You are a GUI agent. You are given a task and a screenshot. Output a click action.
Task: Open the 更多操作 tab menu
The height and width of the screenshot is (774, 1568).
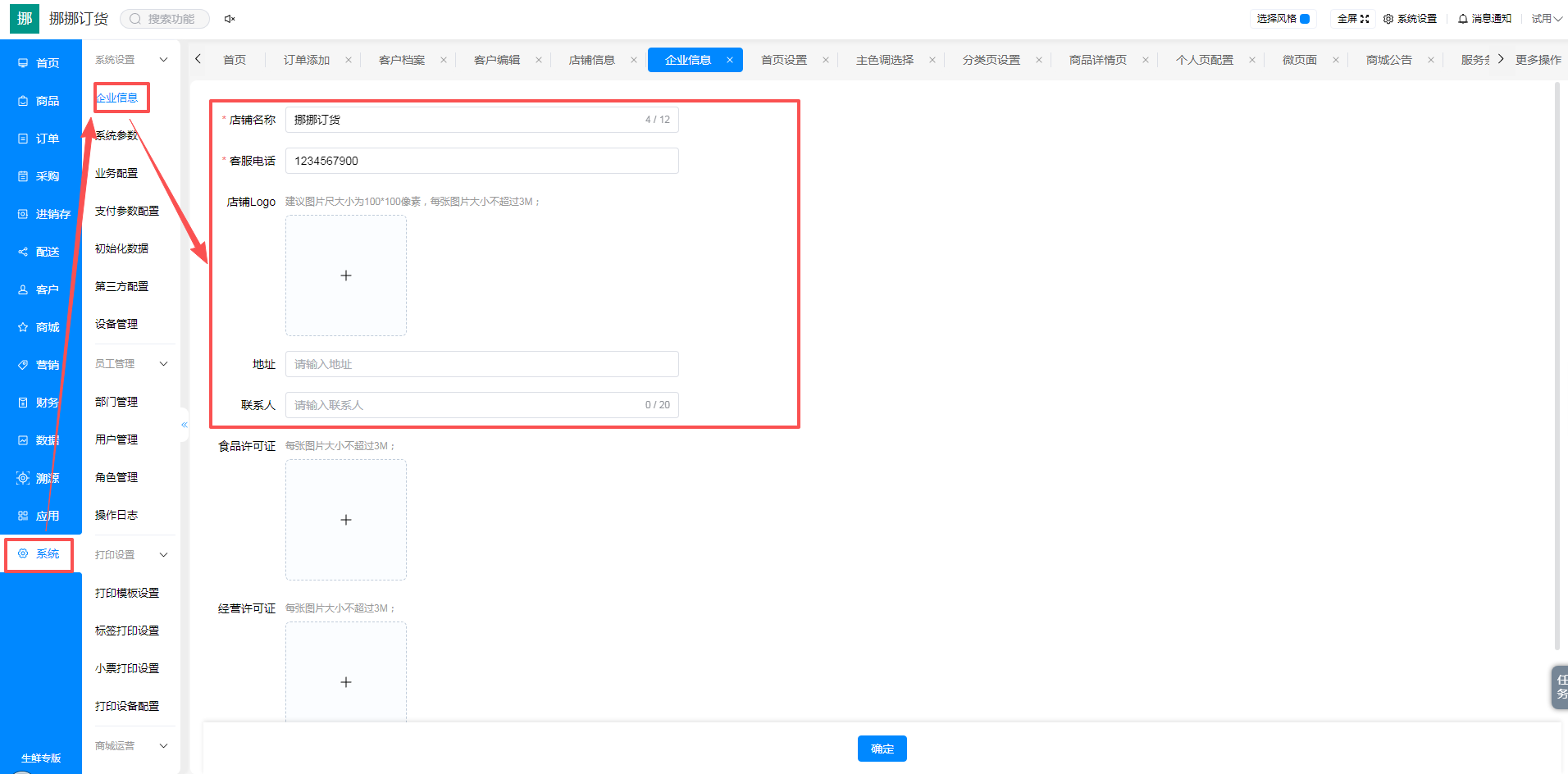pyautogui.click(x=1538, y=60)
